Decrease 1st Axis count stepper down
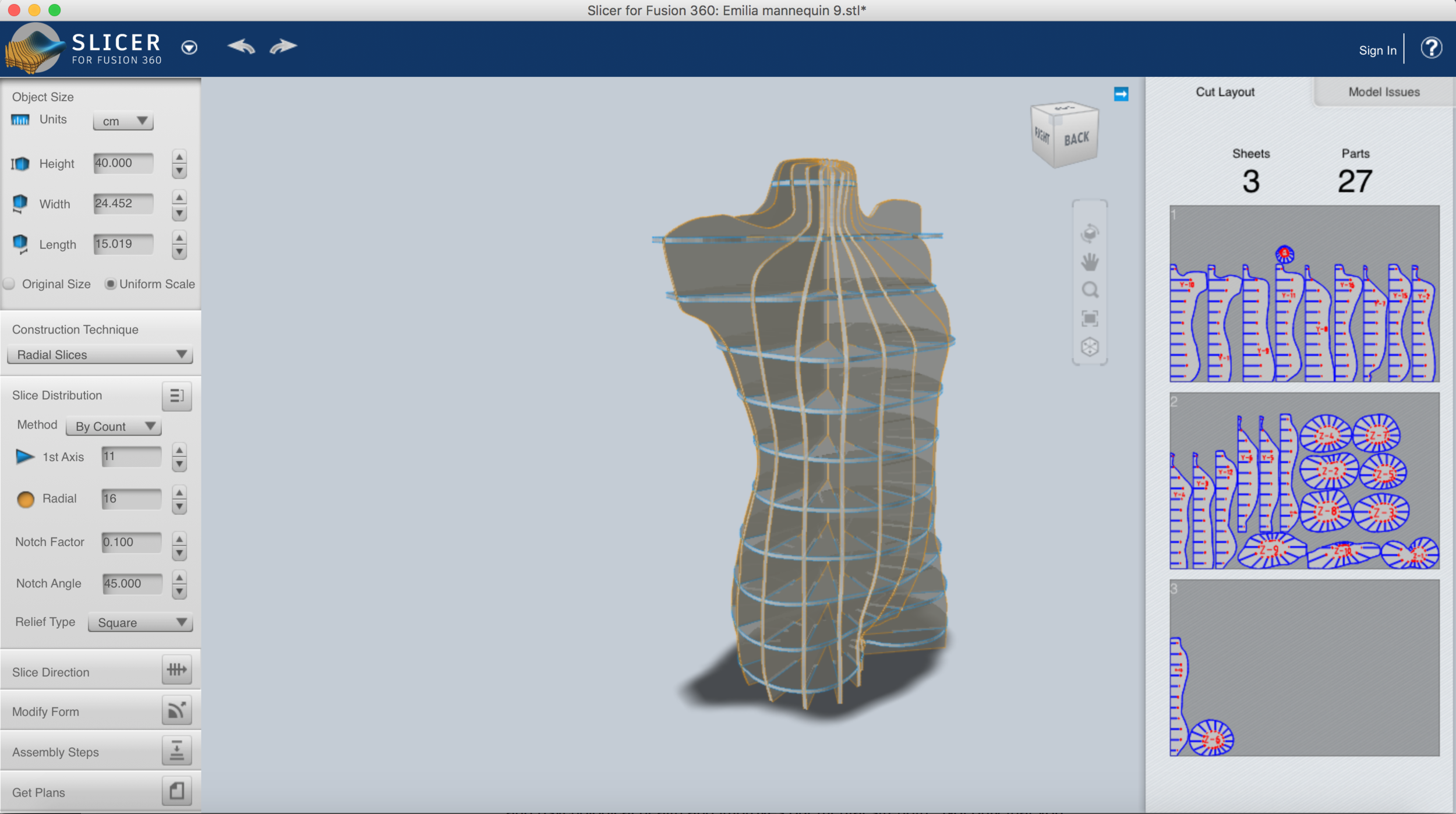1456x814 pixels. (179, 465)
